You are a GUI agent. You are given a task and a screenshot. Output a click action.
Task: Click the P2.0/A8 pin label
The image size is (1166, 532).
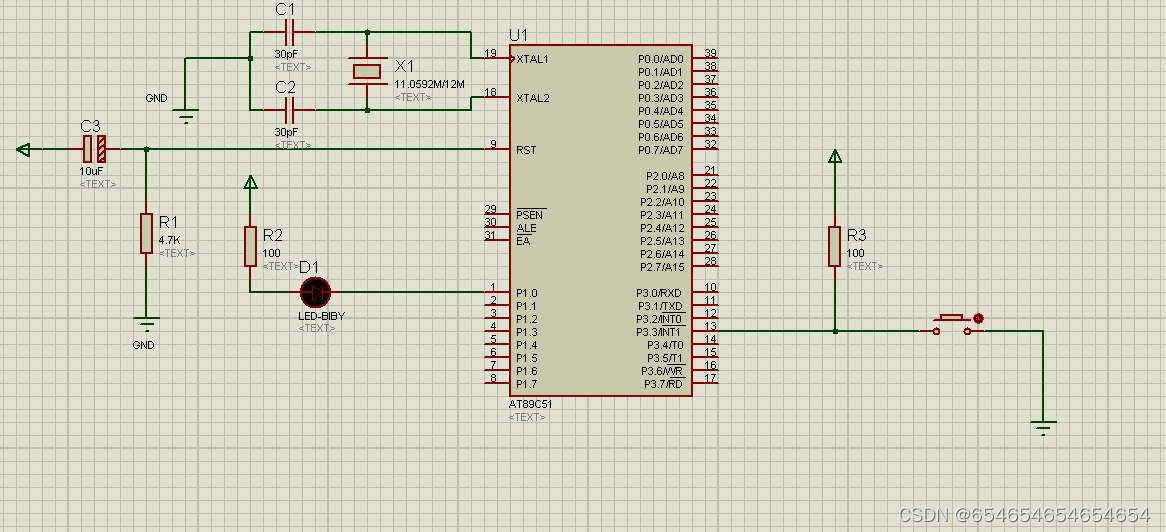click(663, 176)
